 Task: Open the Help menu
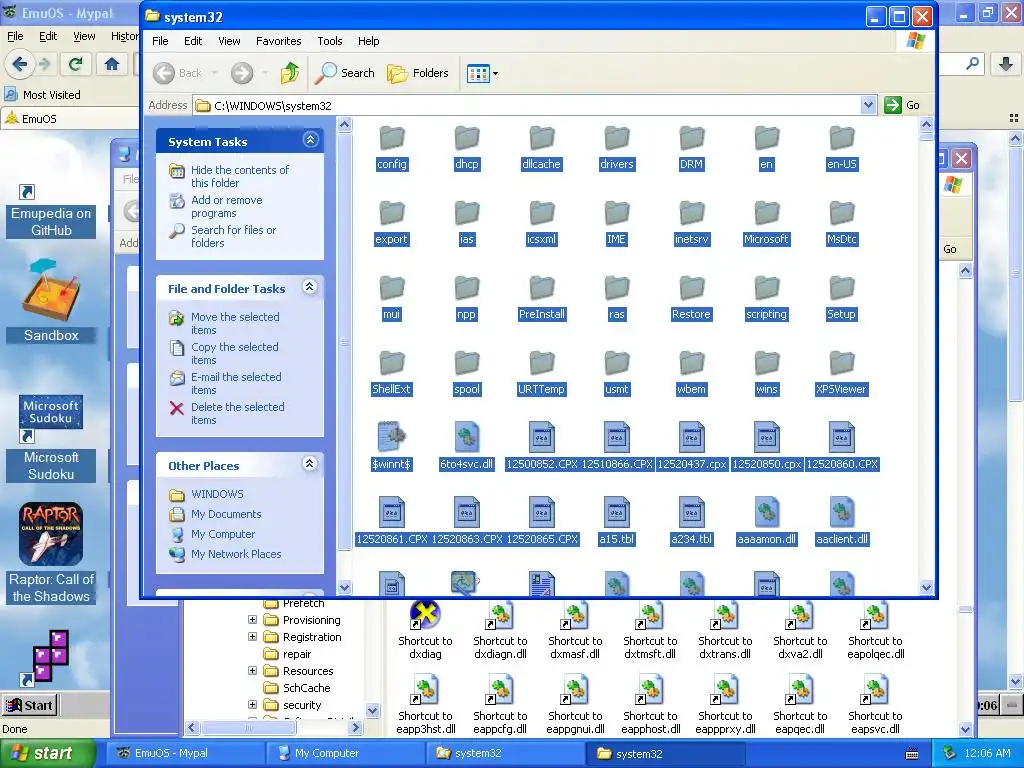pos(368,40)
